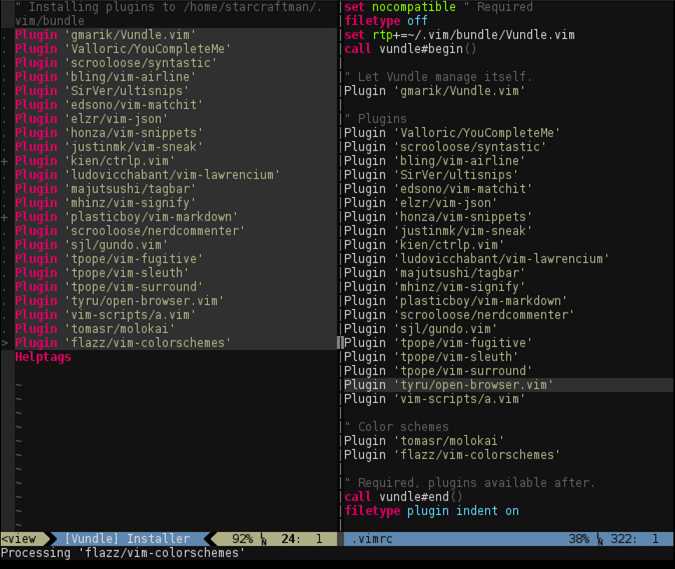Click 'gmarik/Vundle.vim' line in .vimrc

click(435, 91)
